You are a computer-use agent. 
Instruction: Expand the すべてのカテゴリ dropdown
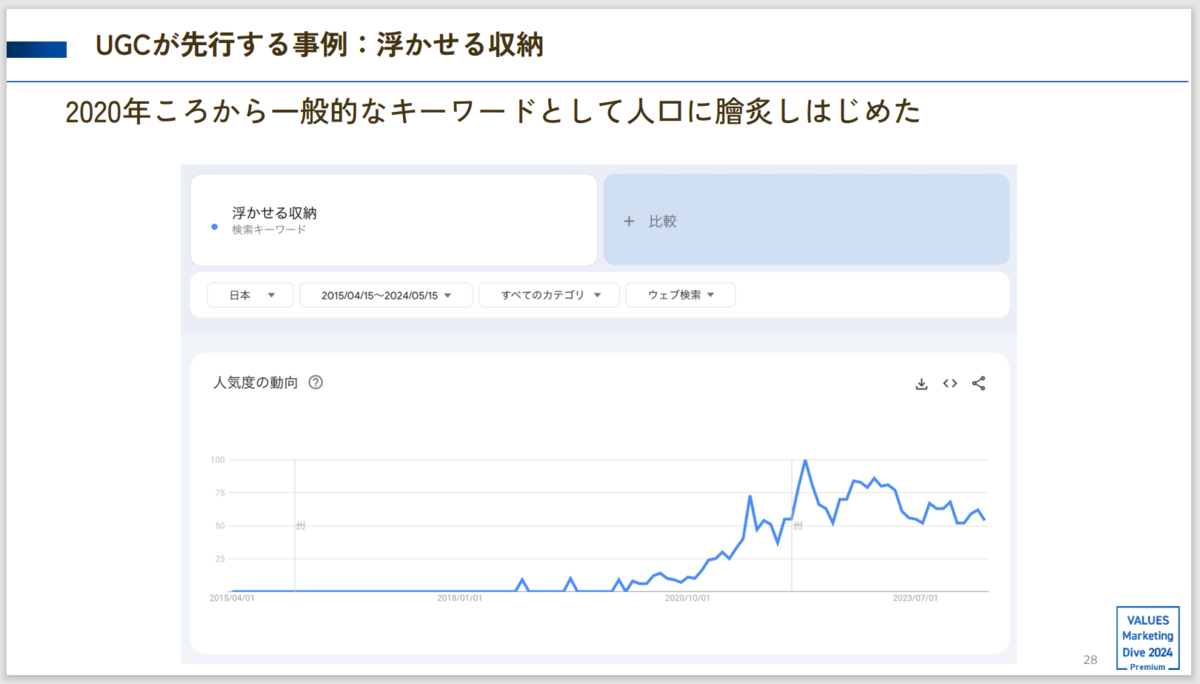click(x=550, y=295)
